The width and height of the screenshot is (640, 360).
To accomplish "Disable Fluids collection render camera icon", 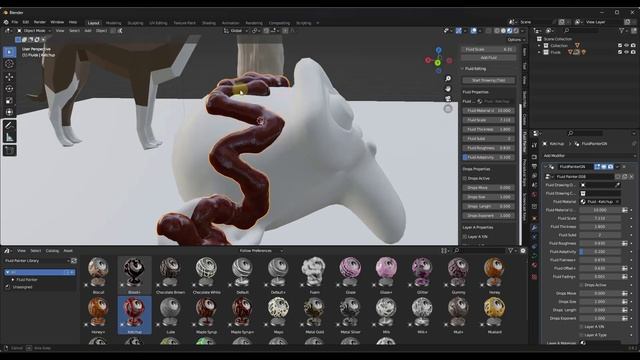I will pos(633,52).
